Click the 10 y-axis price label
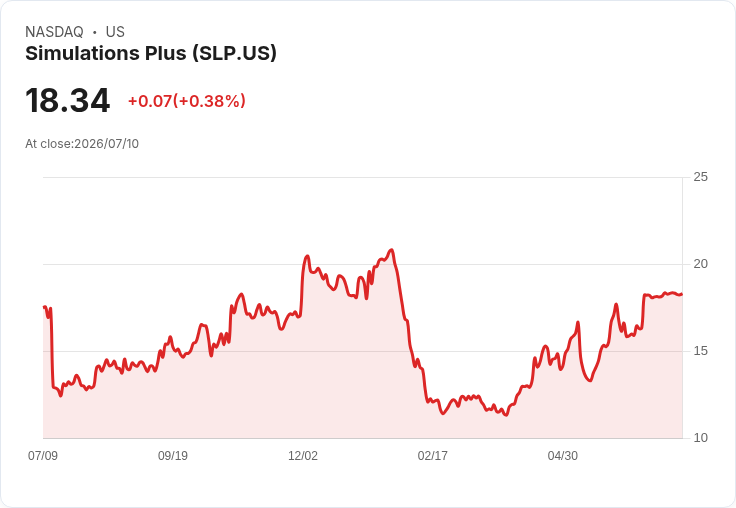736x508 pixels. click(x=700, y=438)
